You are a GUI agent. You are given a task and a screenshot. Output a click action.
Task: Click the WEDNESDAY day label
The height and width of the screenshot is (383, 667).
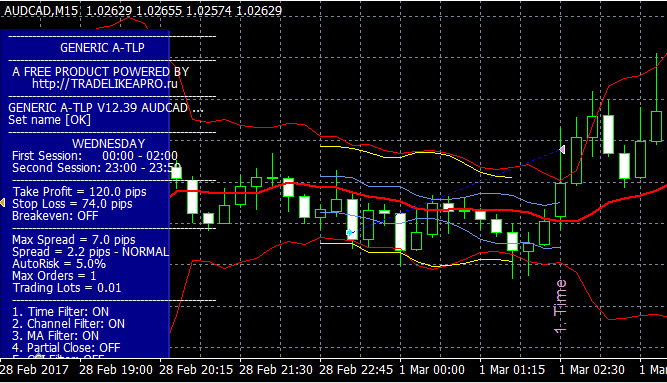[108, 143]
